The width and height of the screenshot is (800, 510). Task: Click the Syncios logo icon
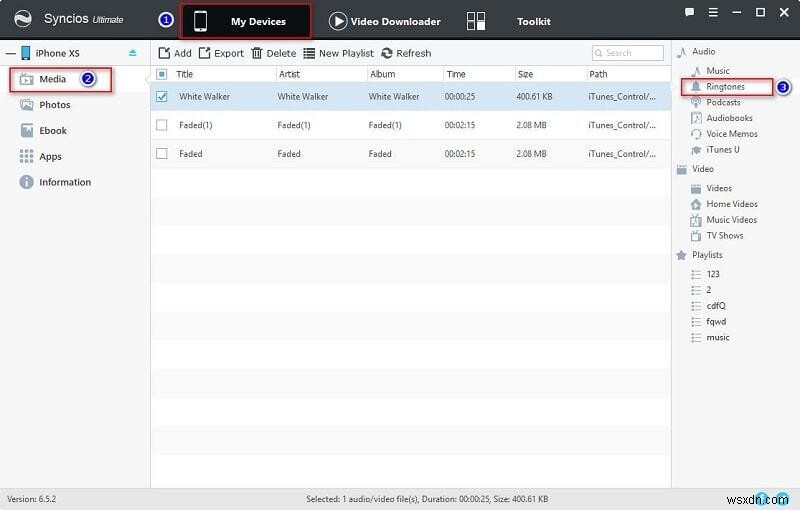pos(23,19)
